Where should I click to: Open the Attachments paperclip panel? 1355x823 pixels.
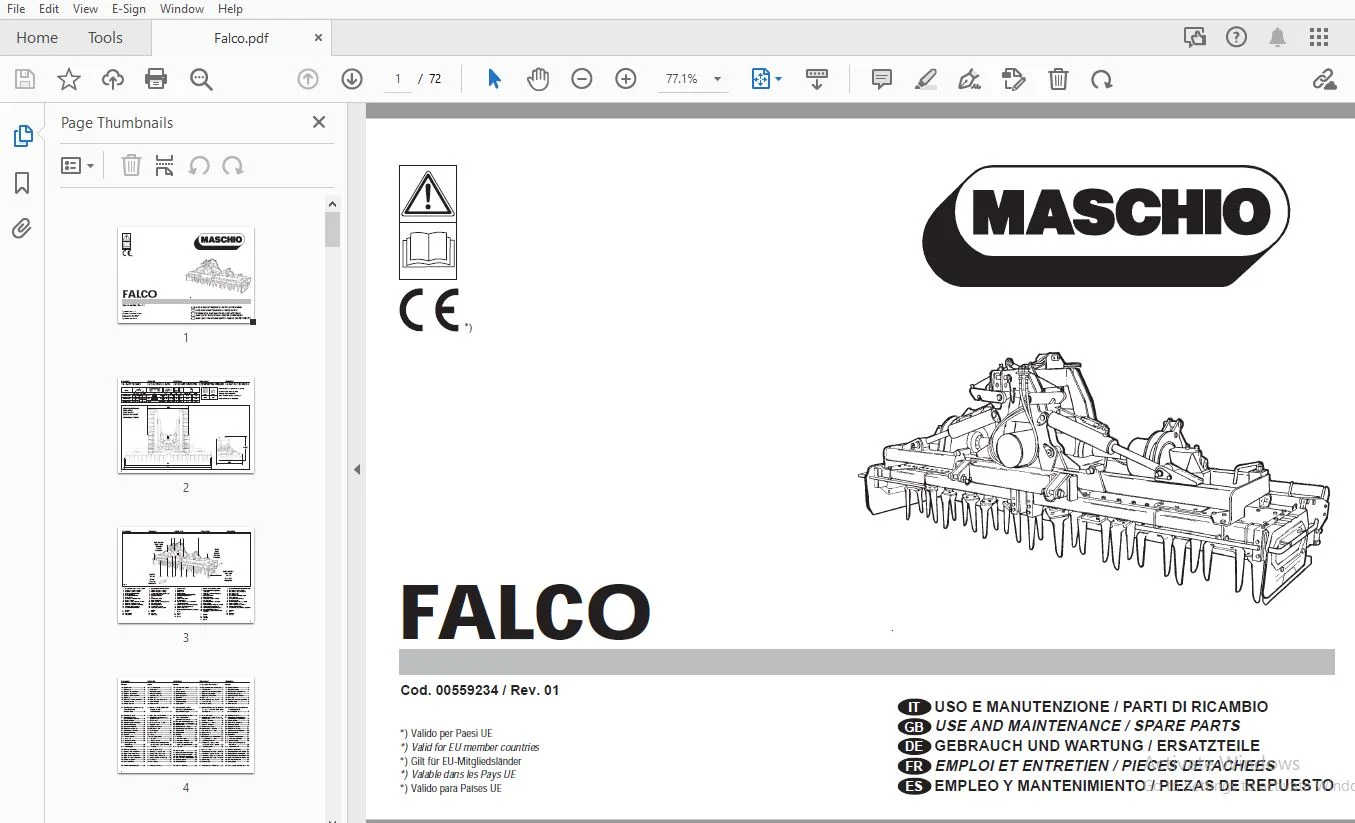[22, 229]
